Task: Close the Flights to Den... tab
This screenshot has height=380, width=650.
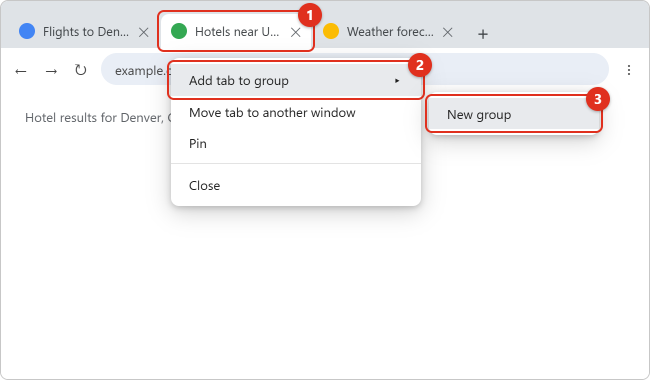Action: point(143,32)
